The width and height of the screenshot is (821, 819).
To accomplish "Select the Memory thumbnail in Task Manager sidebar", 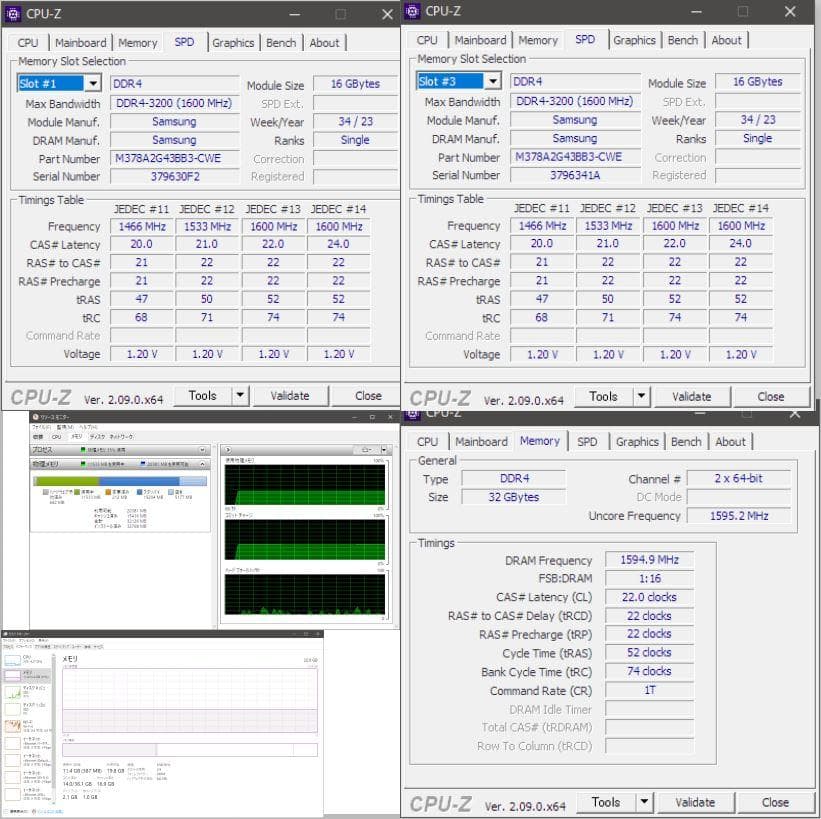I will pos(12,675).
